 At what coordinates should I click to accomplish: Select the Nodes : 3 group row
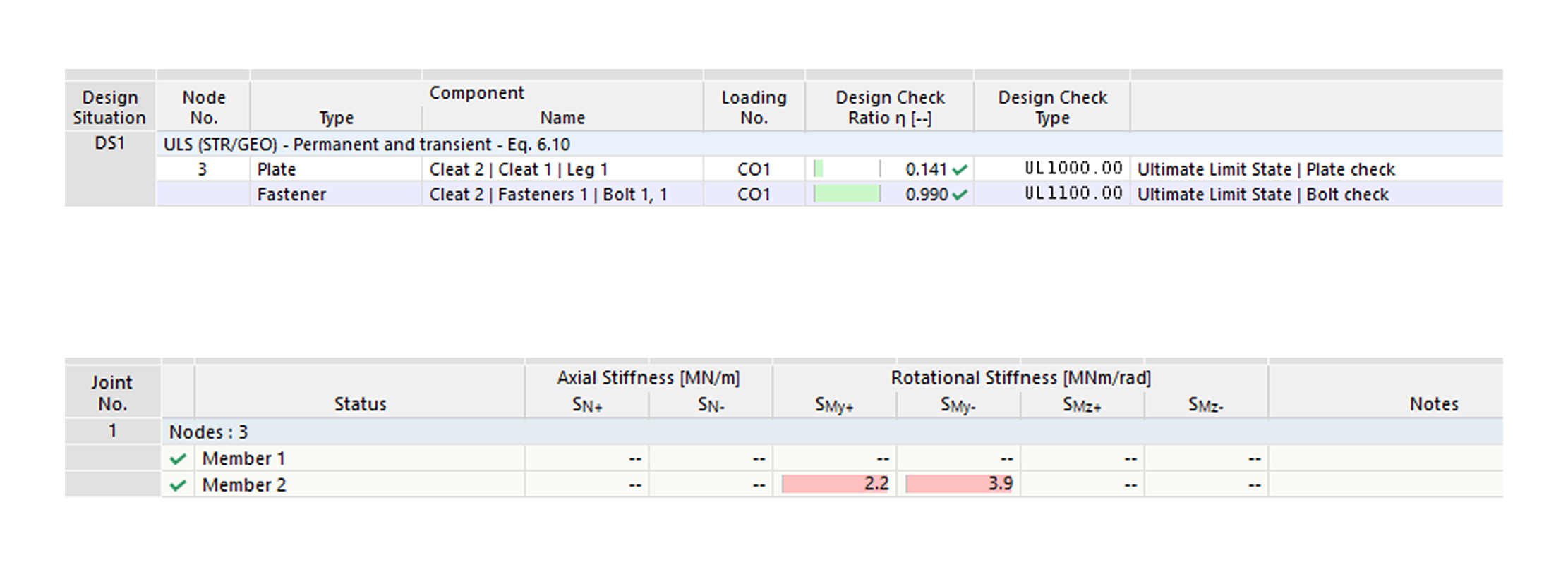pyautogui.click(x=209, y=432)
